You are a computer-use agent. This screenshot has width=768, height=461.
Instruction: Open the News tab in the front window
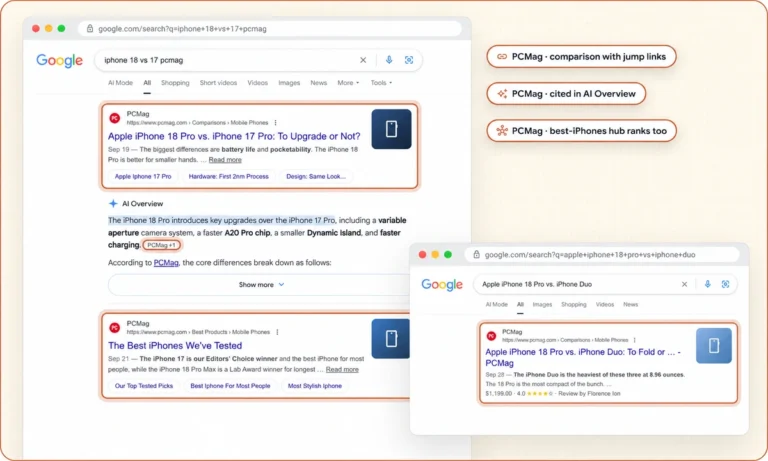click(630, 304)
